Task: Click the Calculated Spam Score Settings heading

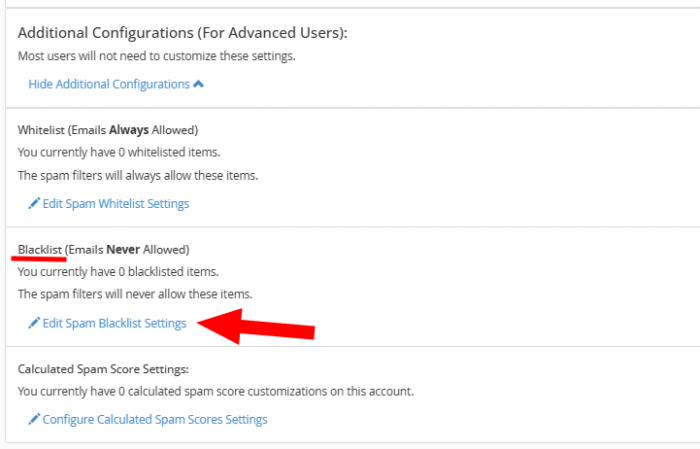Action: pos(103,369)
